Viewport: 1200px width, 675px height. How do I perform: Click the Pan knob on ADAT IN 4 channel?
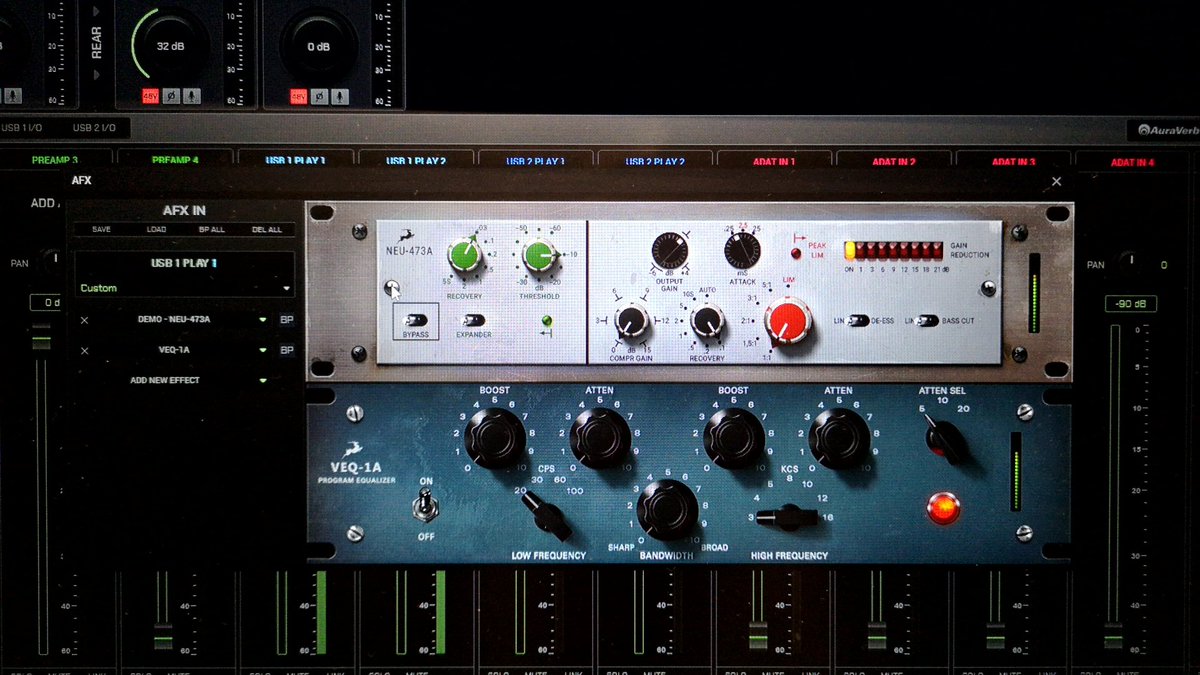click(1131, 264)
